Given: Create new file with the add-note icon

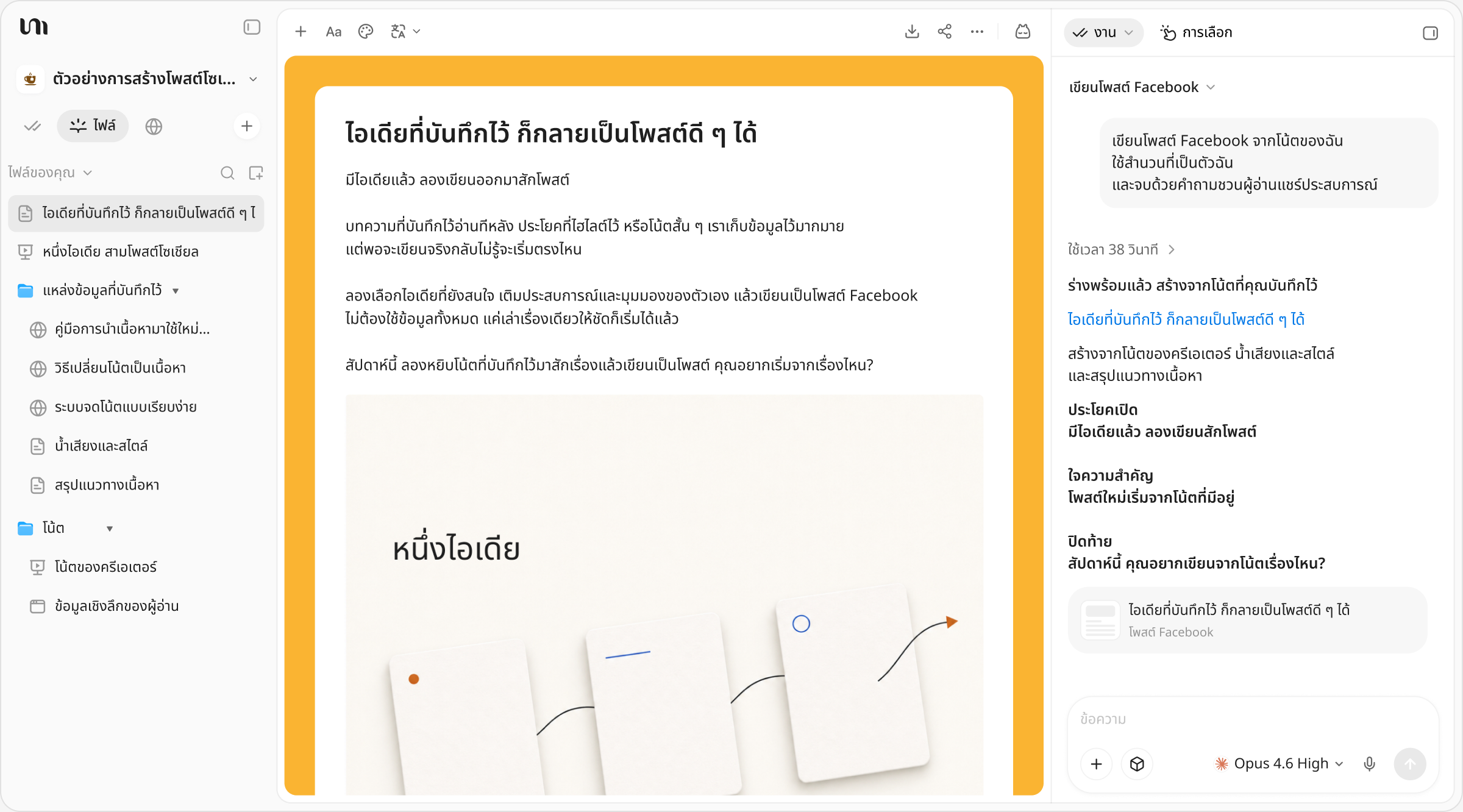Looking at the screenshot, I should pos(256,173).
